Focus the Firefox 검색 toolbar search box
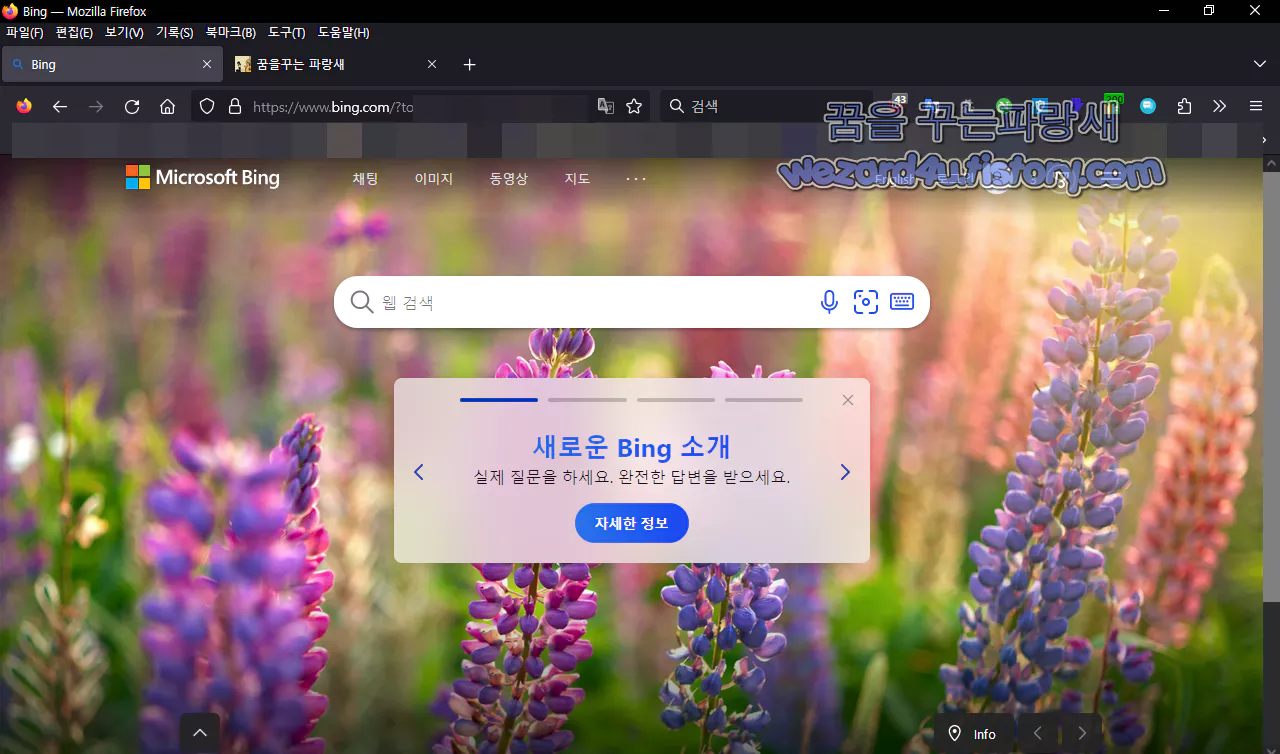Screen dimensions: 1280x754 [765, 106]
